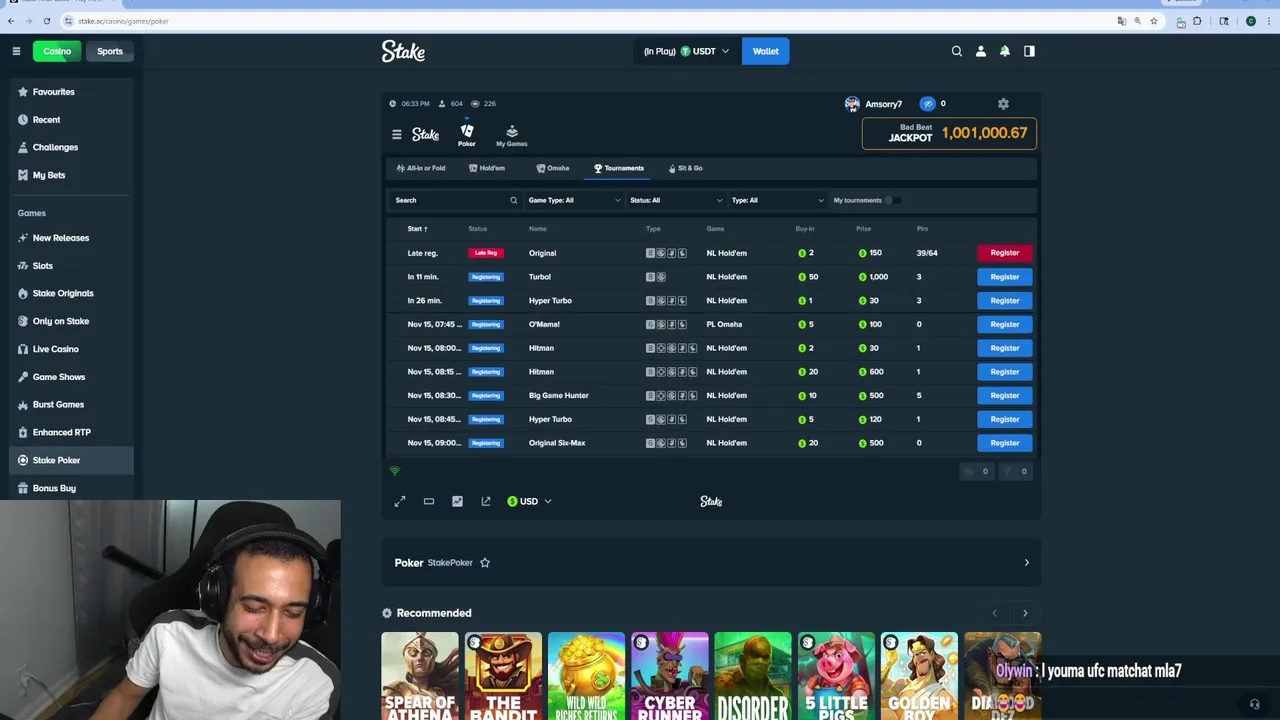Open the Challenges sidebar item
Image resolution: width=1280 pixels, height=720 pixels.
coord(70,147)
